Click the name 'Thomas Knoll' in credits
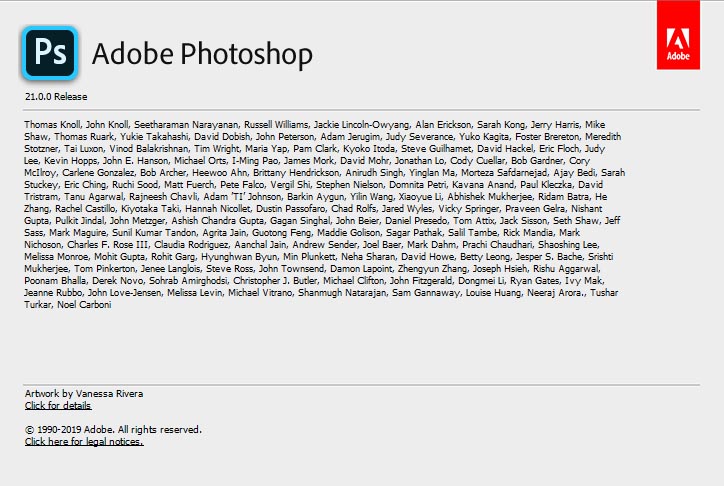Viewport: 724px width, 486px height. (52, 125)
